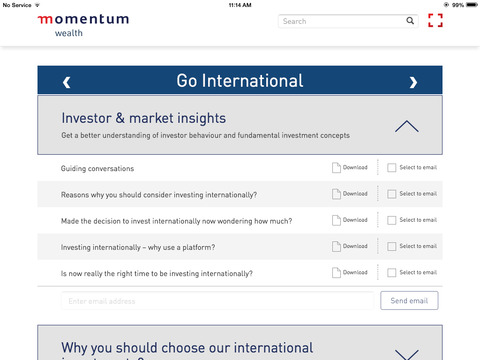The width and height of the screenshot is (480, 360).
Task: Go to the next section with right arrow
Action: point(413,82)
